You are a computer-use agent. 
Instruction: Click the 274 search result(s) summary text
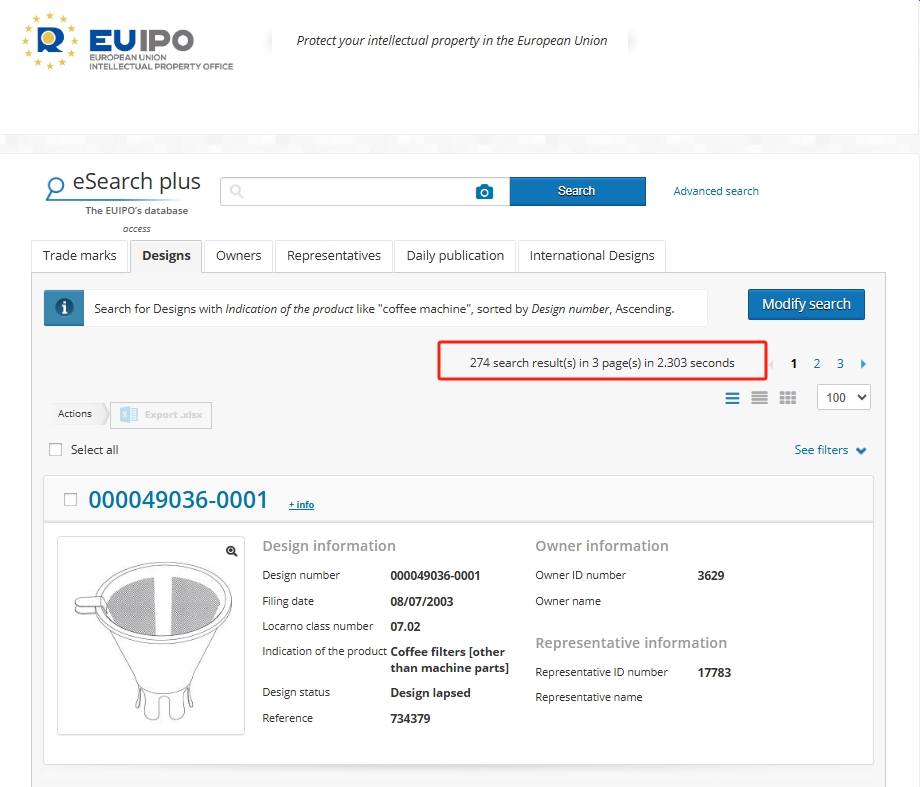pos(602,363)
